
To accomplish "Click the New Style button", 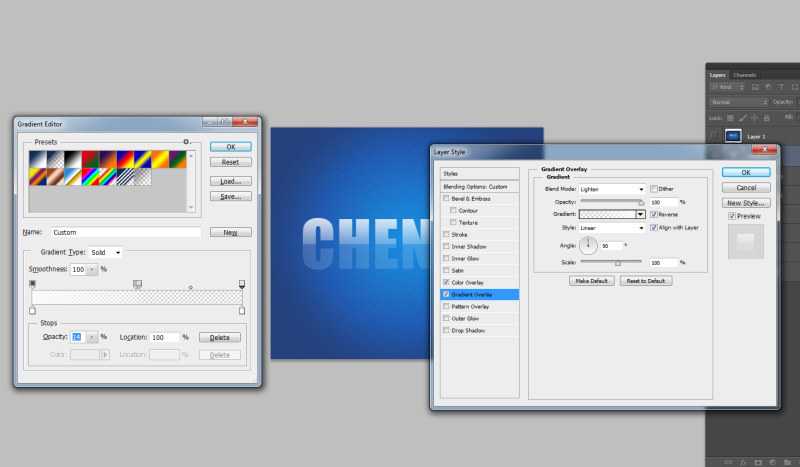I will coord(746,202).
